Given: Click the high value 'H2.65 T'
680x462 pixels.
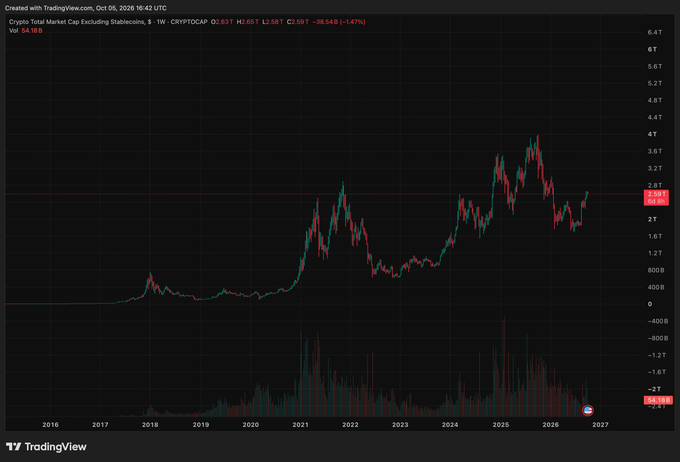Looking at the screenshot, I should coord(248,22).
